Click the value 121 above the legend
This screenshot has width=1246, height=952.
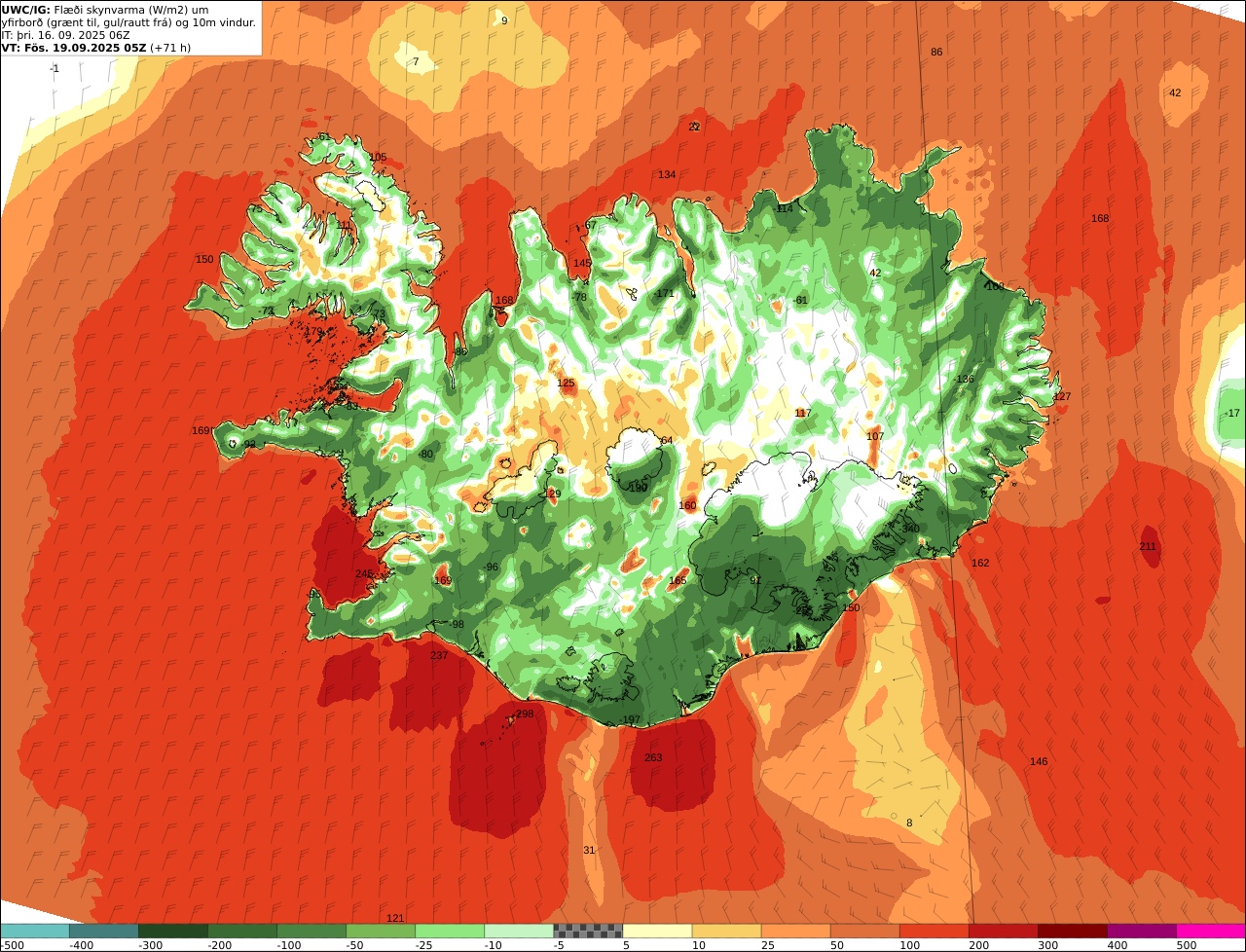pyautogui.click(x=395, y=919)
